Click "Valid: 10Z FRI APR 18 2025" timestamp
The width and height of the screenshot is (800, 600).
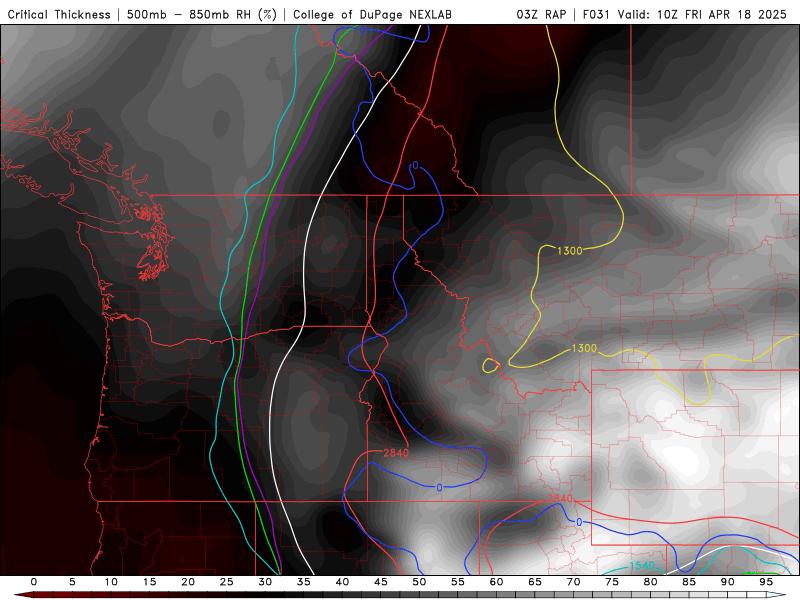point(702,14)
